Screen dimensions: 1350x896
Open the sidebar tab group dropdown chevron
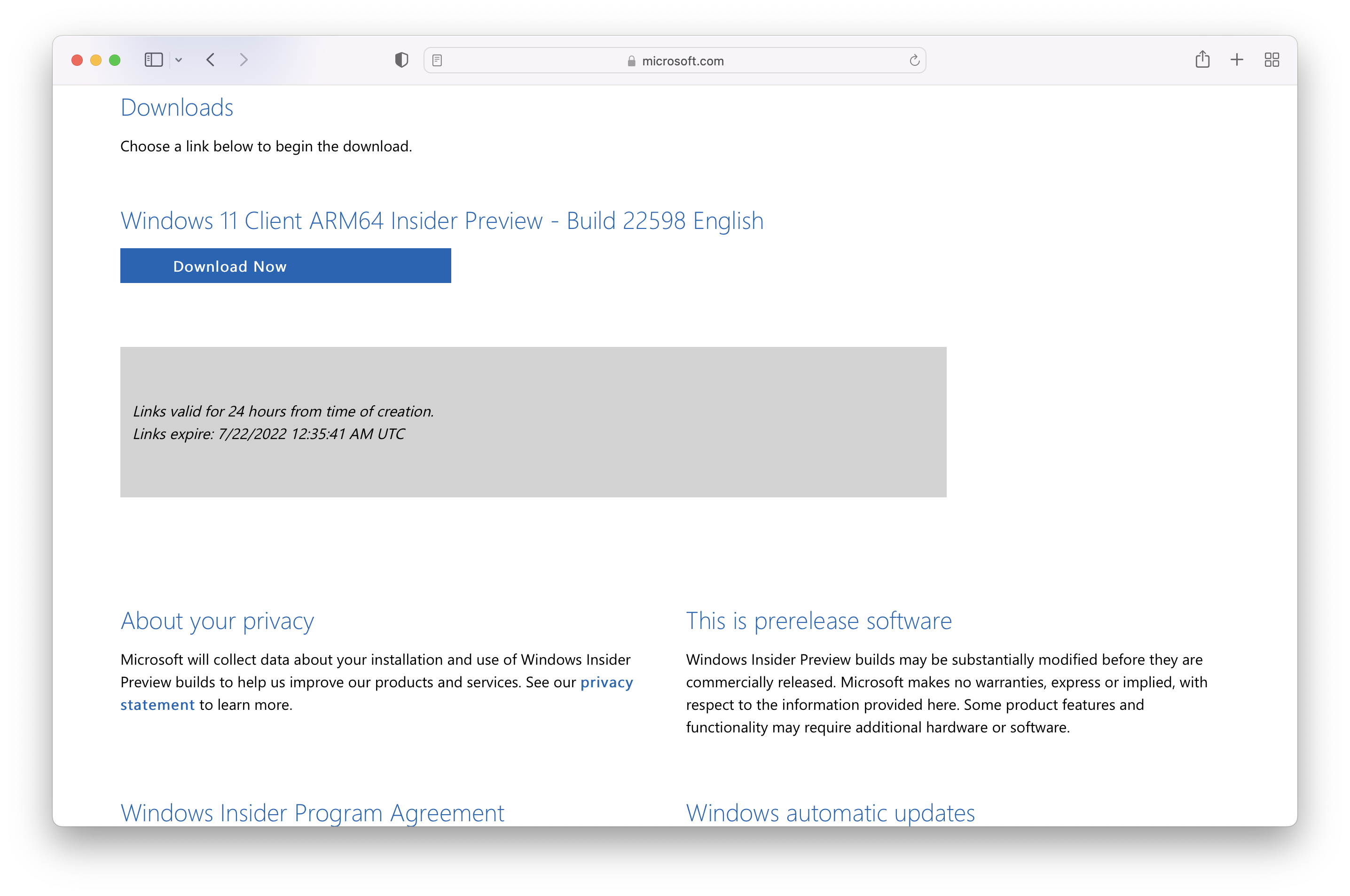[x=179, y=60]
